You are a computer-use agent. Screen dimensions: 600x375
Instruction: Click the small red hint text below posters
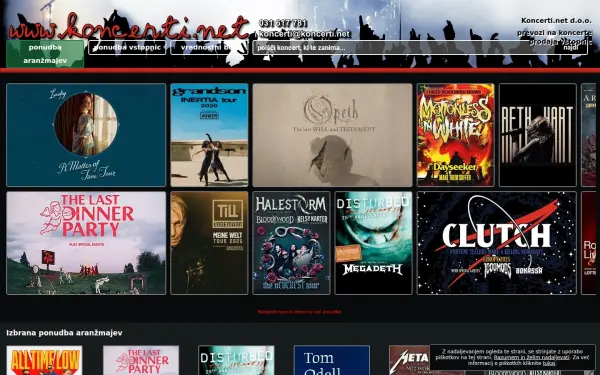[x=299, y=312]
